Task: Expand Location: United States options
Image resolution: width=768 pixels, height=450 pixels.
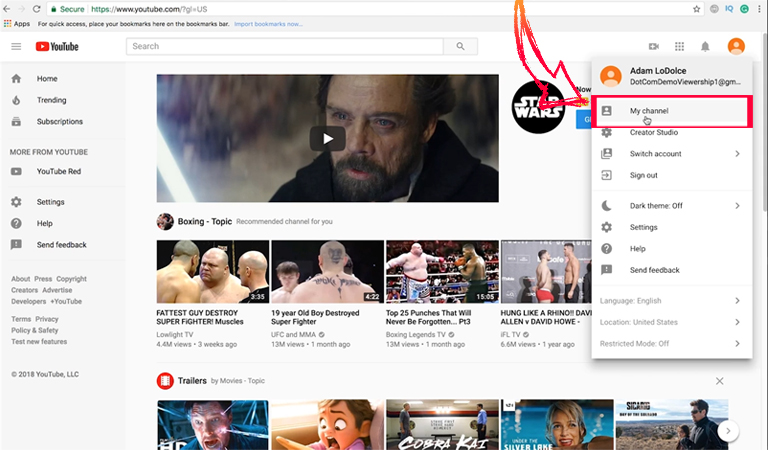Action: coord(737,322)
